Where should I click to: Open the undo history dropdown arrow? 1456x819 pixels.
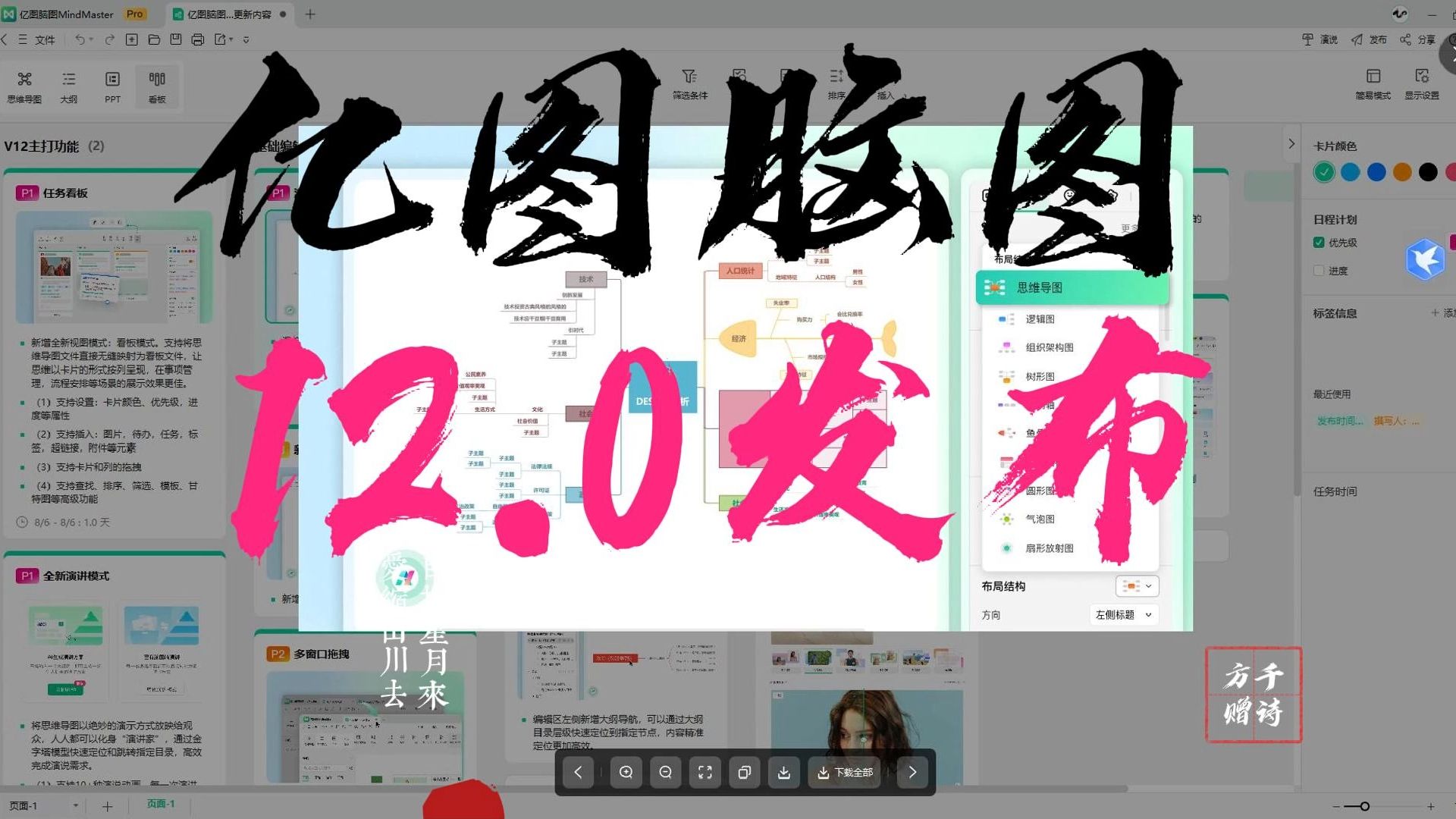point(91,39)
